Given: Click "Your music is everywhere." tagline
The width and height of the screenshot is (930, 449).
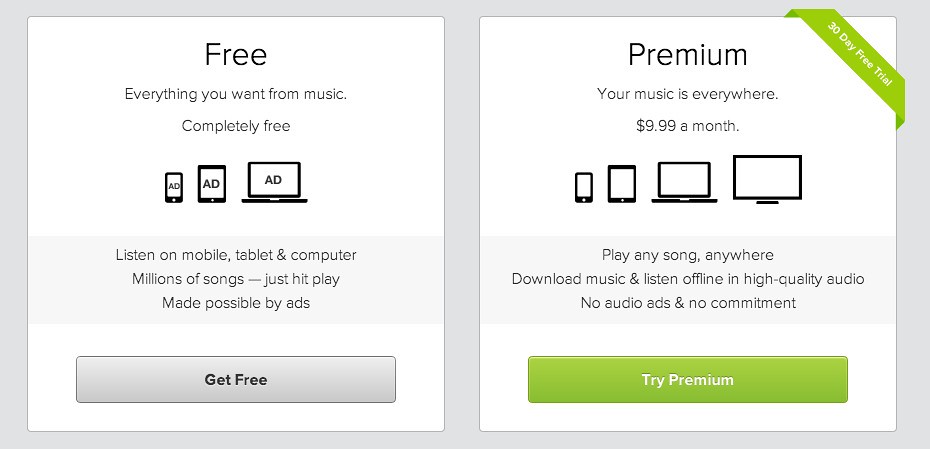Looking at the screenshot, I should coord(688,95).
